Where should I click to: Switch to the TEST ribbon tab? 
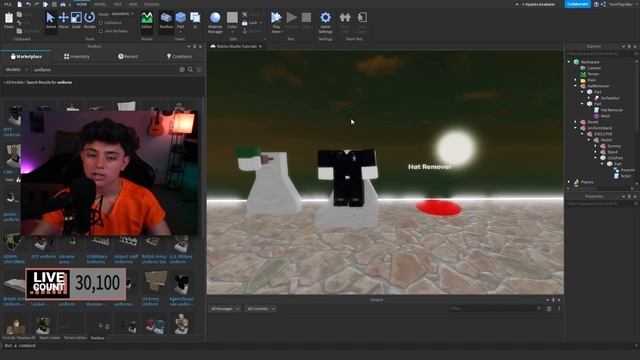(x=118, y=4)
